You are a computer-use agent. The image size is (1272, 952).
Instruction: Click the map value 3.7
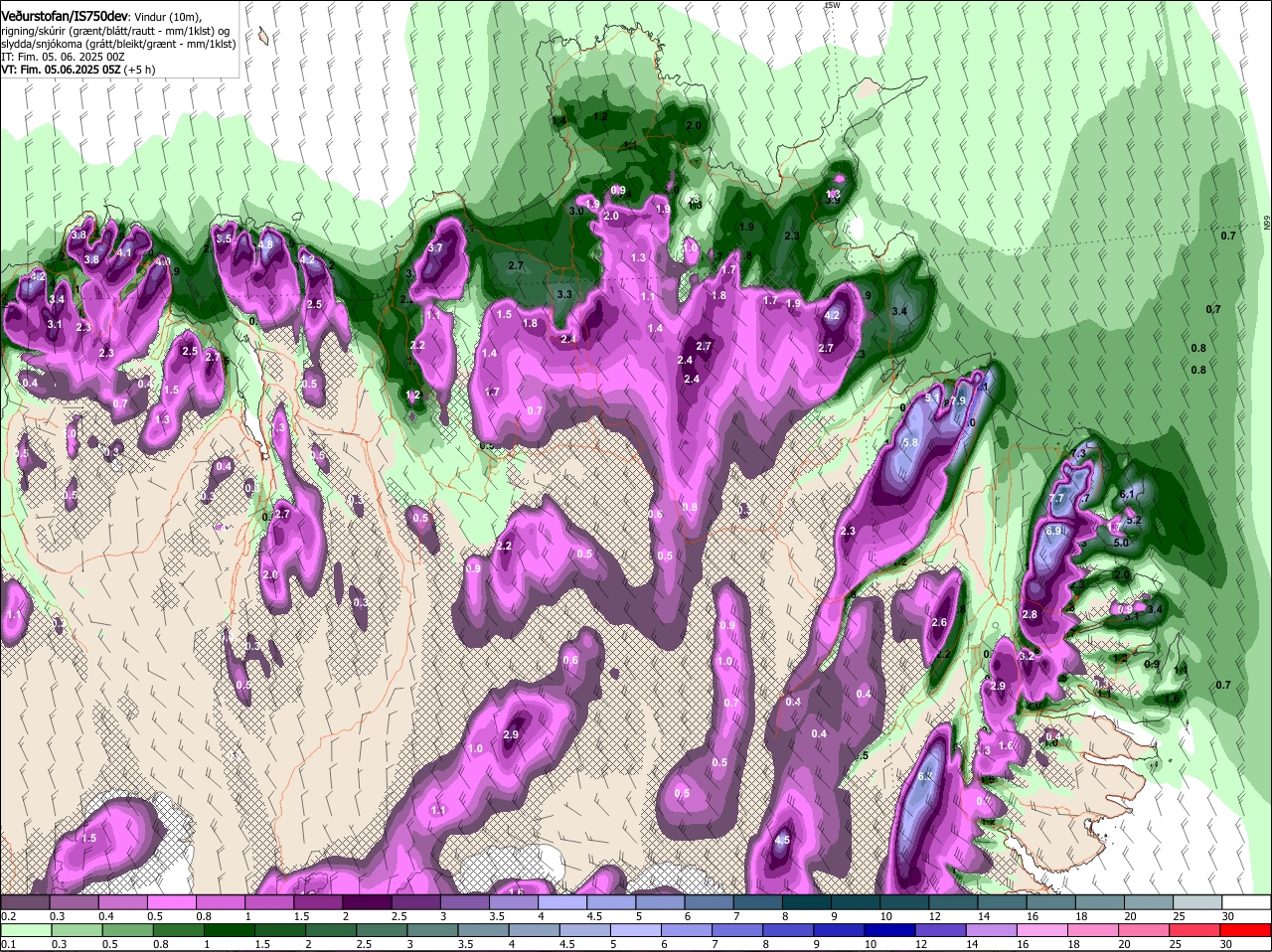(x=434, y=248)
